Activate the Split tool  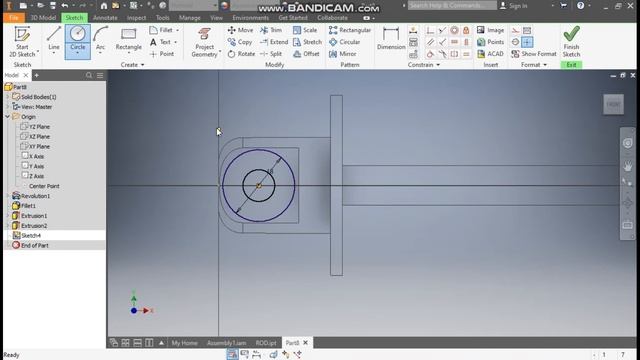coord(271,54)
